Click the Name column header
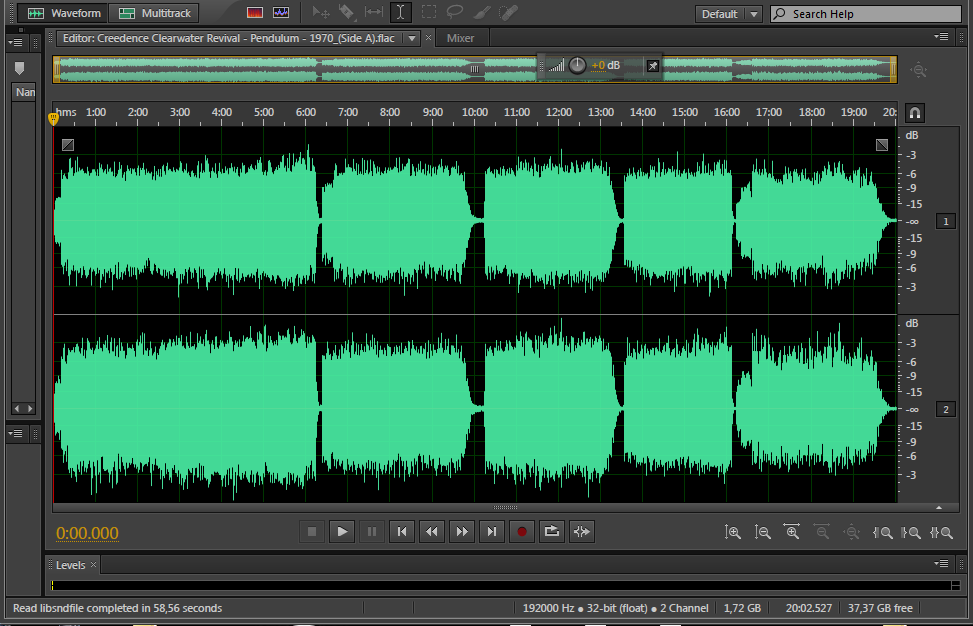The height and width of the screenshot is (626, 973). coord(25,92)
